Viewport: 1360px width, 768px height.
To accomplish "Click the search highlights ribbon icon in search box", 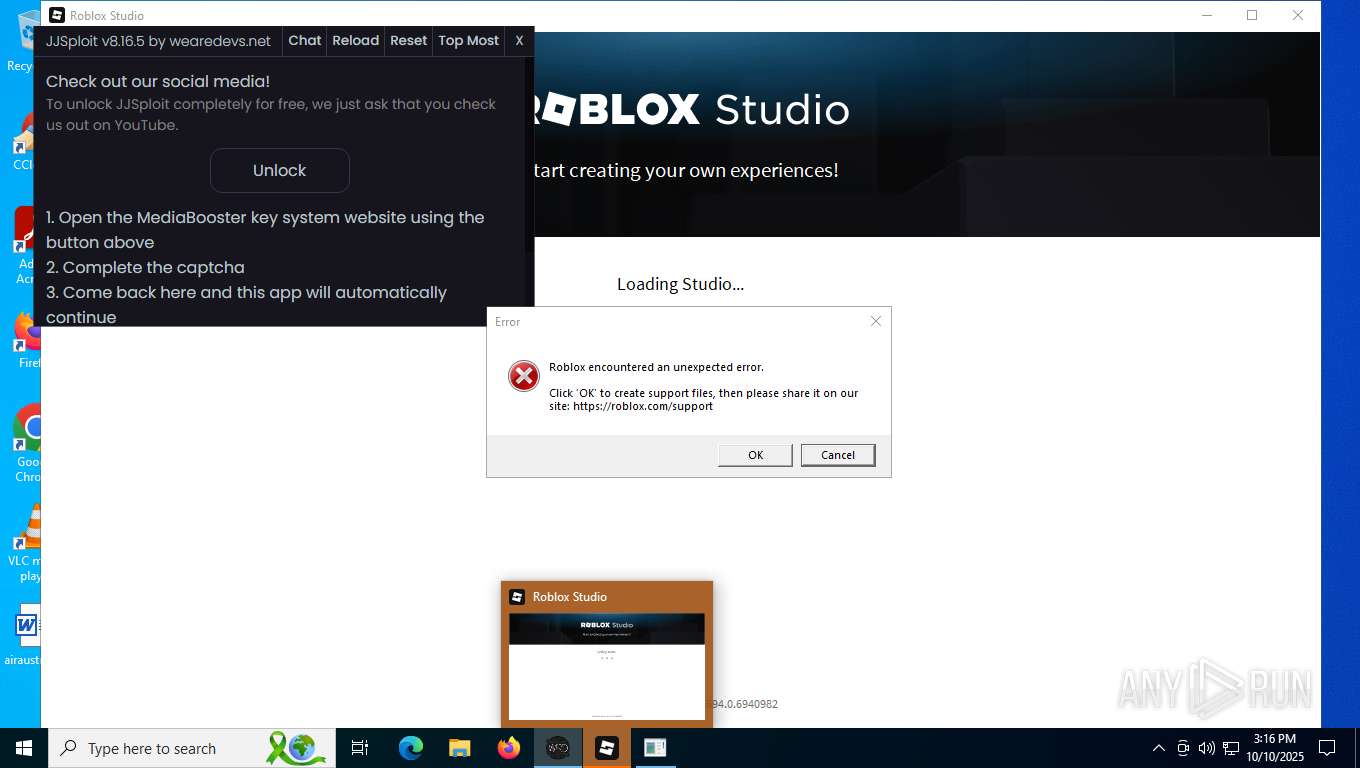I will click(296, 748).
